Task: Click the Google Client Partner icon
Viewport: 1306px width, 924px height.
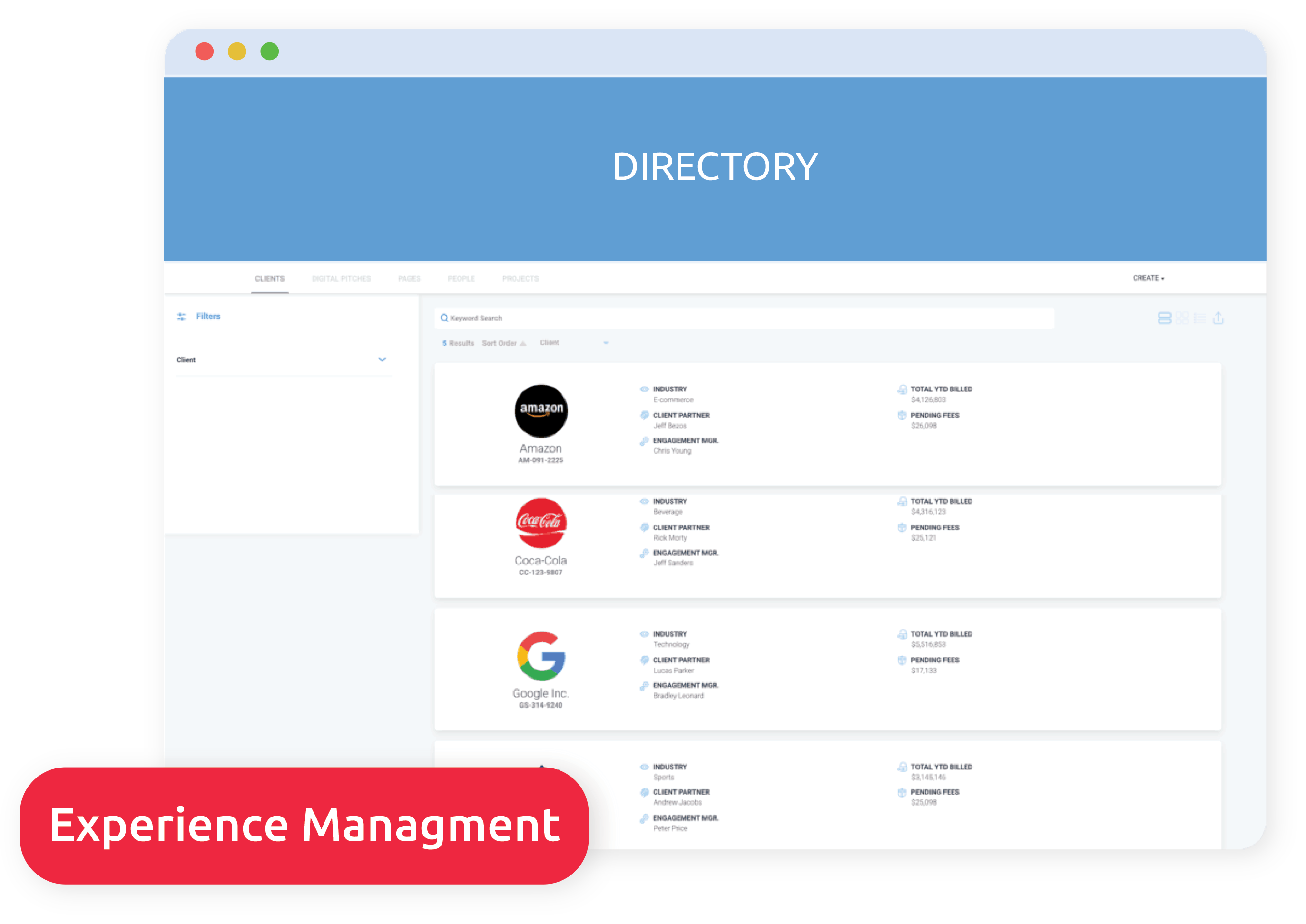Action: point(644,660)
